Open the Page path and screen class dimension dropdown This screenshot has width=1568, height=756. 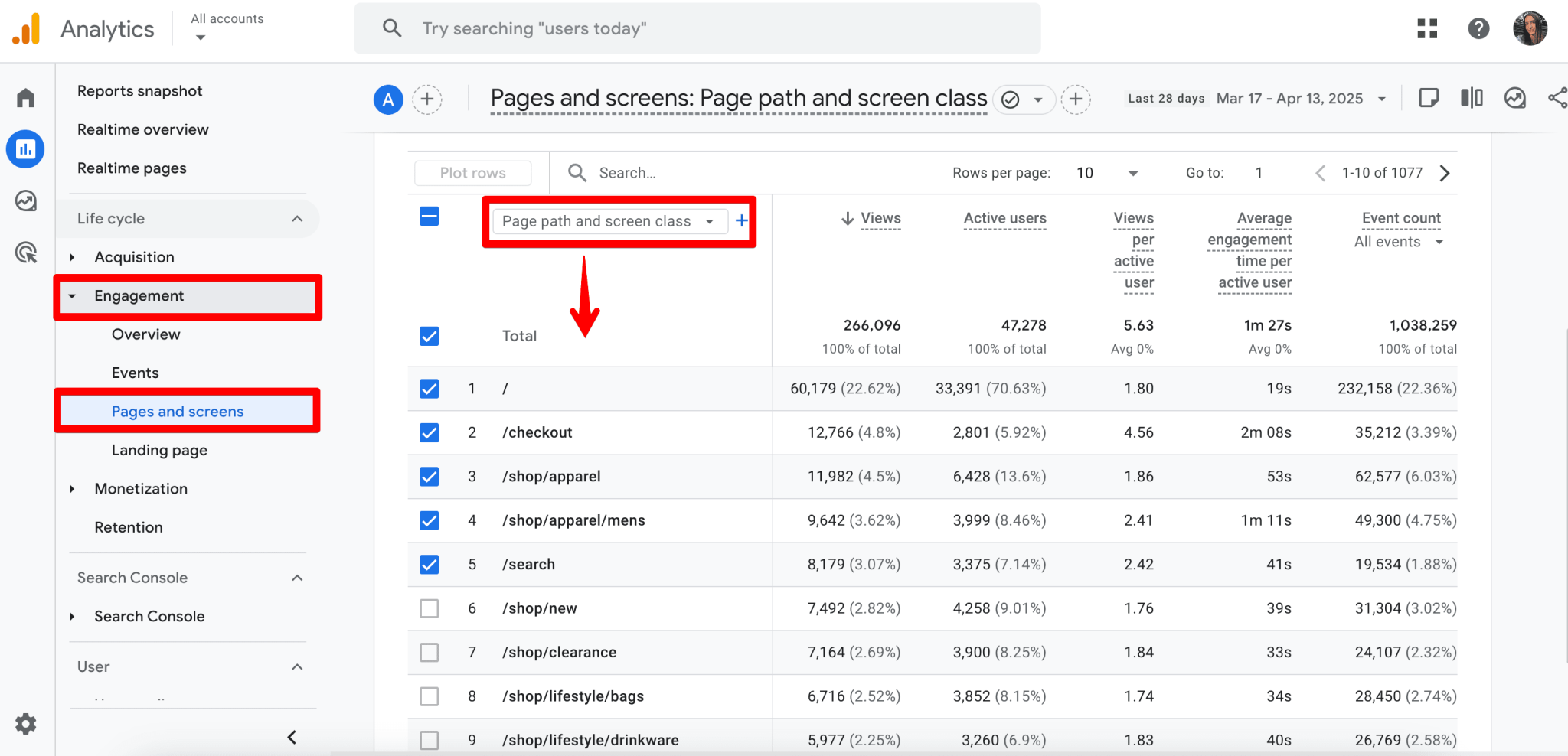click(608, 221)
